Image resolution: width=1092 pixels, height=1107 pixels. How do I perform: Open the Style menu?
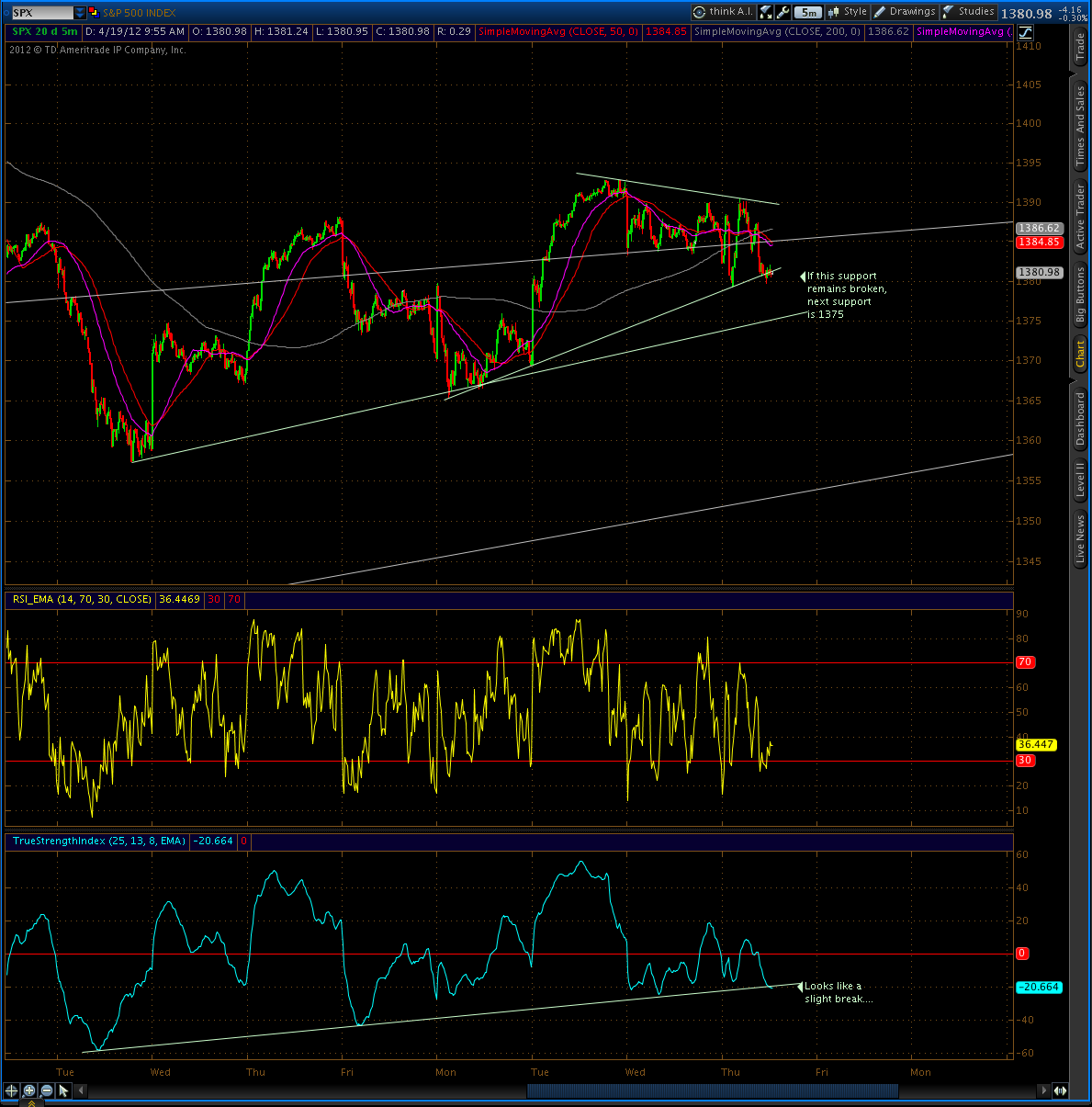(x=848, y=12)
